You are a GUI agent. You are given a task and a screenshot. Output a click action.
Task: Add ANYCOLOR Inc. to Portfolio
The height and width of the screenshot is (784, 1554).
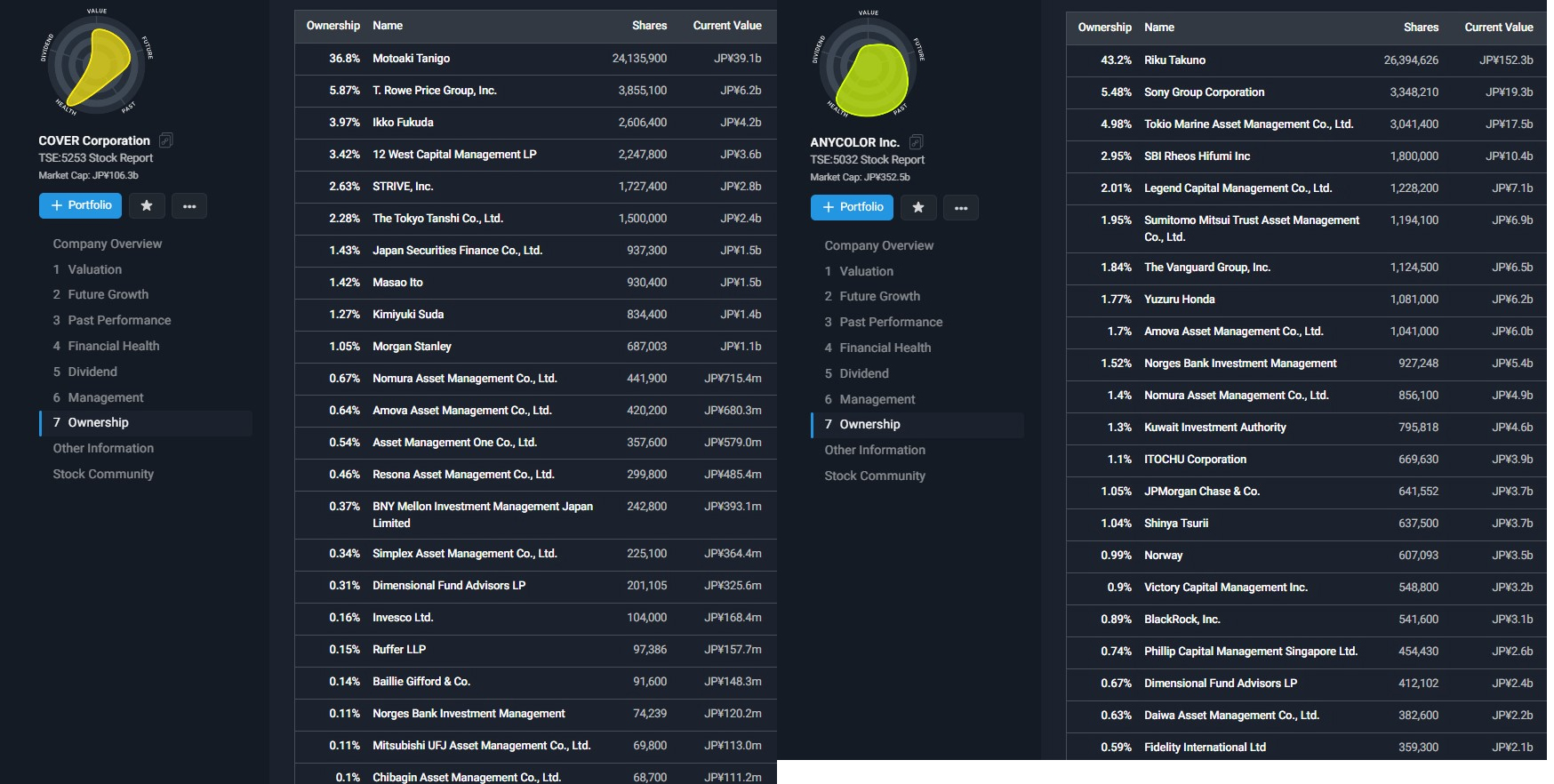[x=853, y=207]
